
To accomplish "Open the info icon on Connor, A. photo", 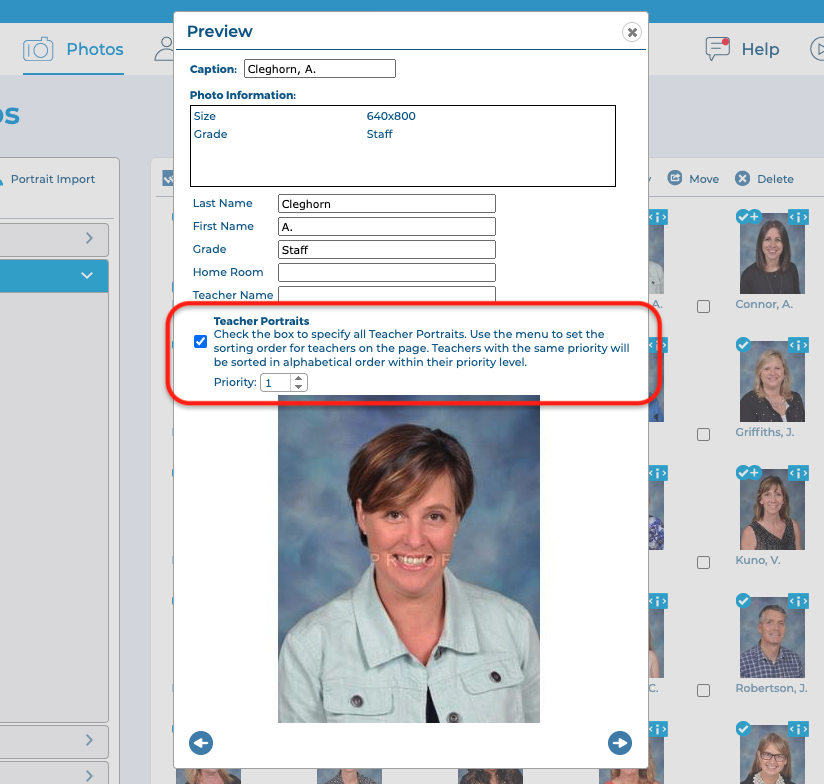I will pos(798,217).
